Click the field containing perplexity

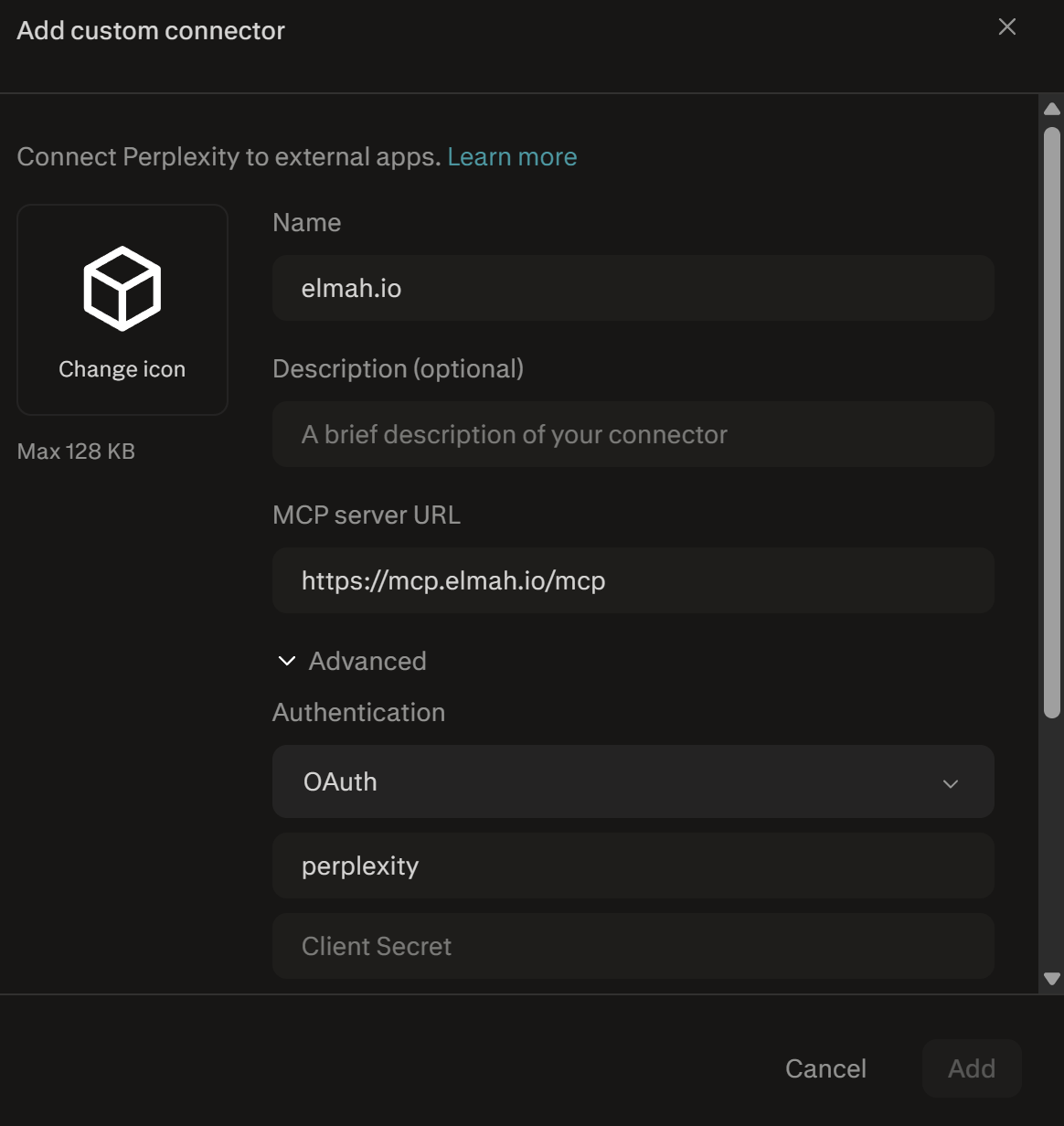[x=633, y=866]
